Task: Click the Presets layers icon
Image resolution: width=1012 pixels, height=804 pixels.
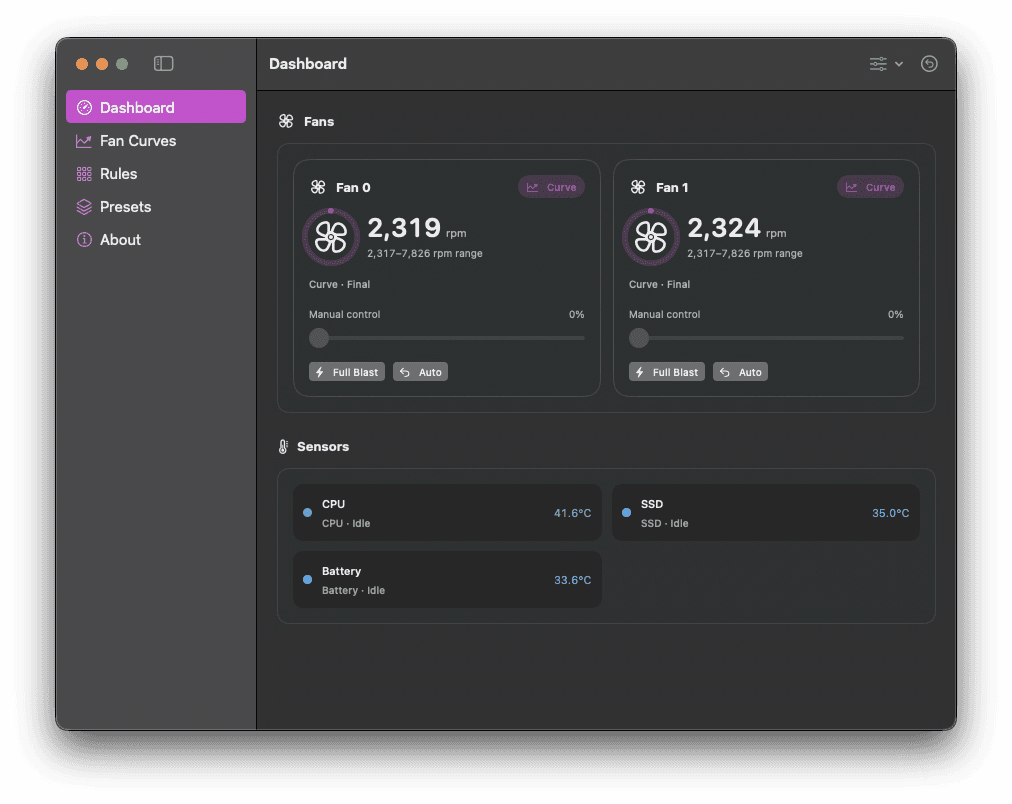Action: tap(84, 206)
